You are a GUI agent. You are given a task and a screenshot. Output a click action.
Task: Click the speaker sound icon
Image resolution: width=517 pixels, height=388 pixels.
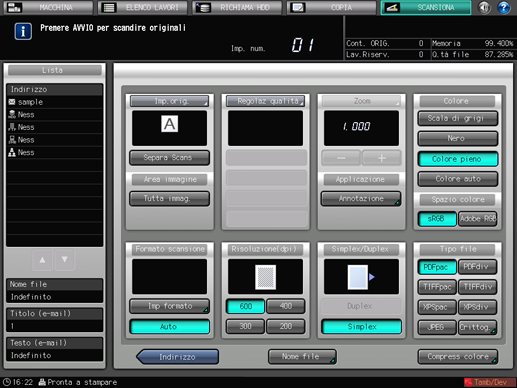coord(484,7)
